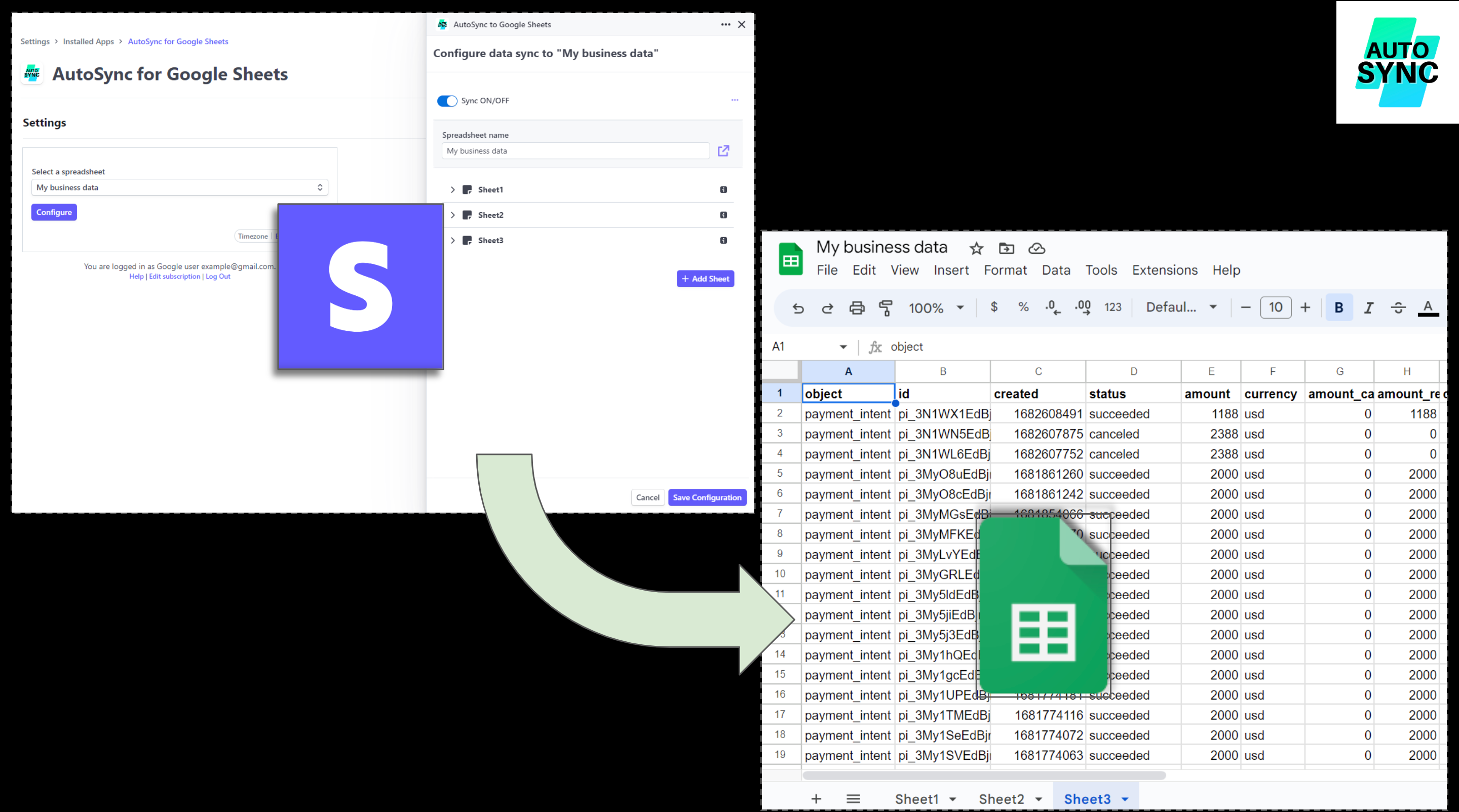The height and width of the screenshot is (812, 1459).
Task: Open the all sheets list icon
Action: point(853,799)
